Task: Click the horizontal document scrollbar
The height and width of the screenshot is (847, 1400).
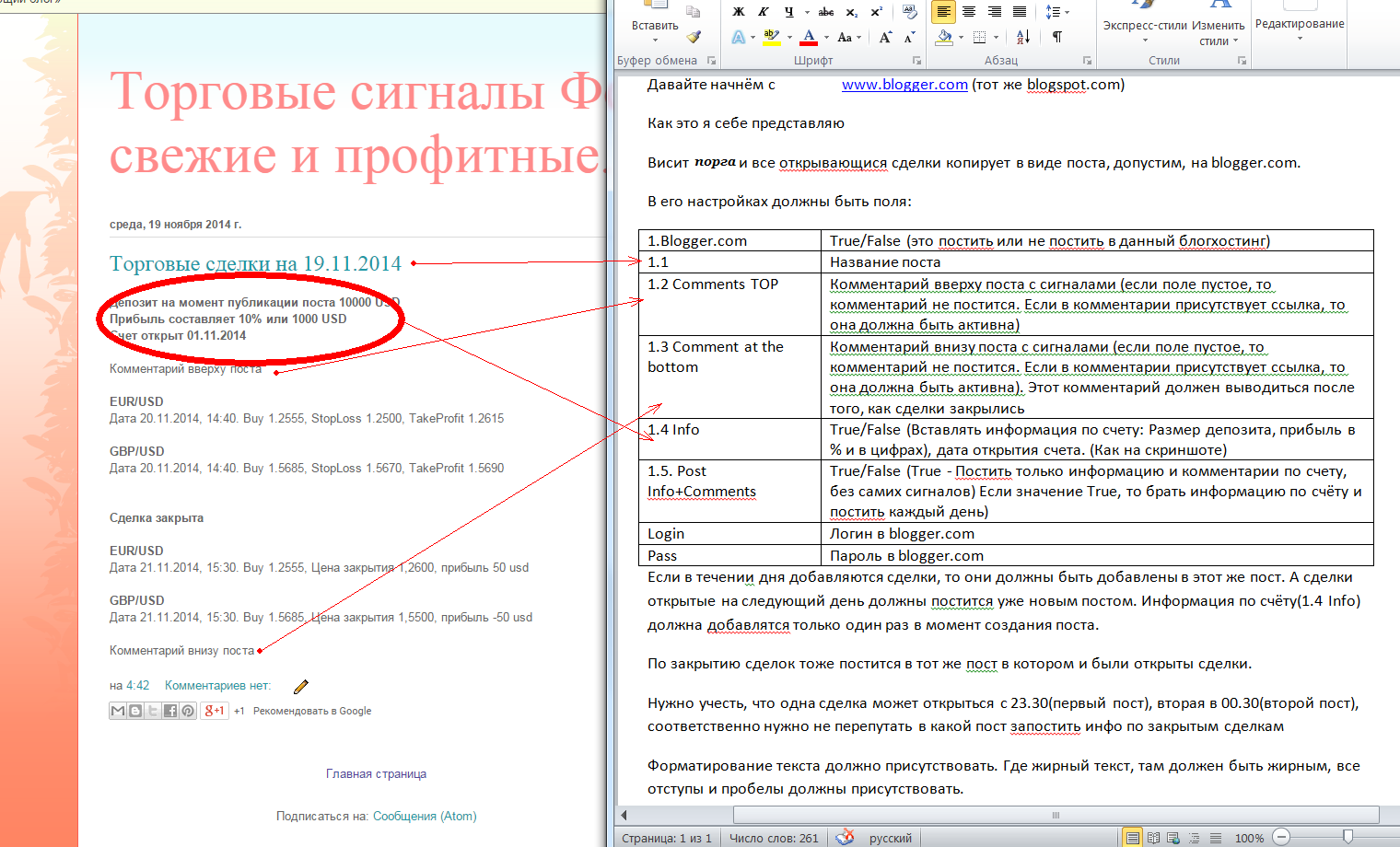Action: coord(1056,815)
